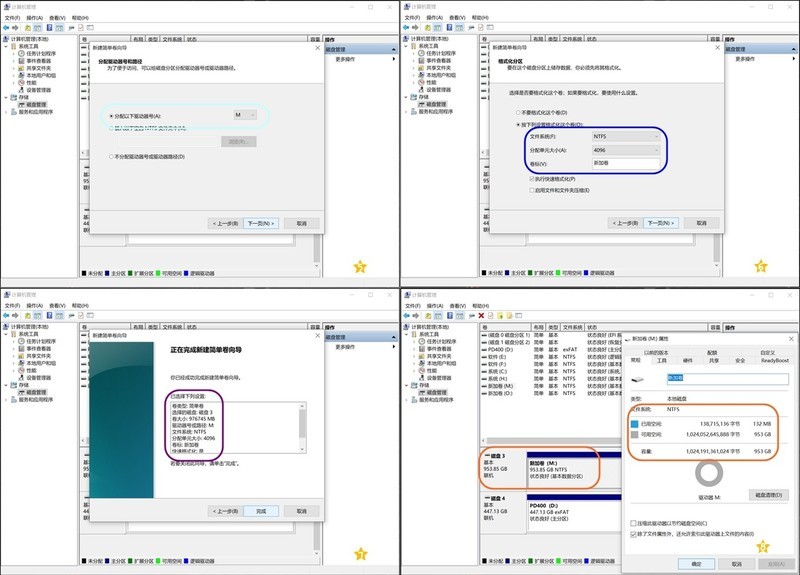Screen dimensions: 800x575
Task: Collapse the 磁盘管理 actions header in the drive-letter wizard window
Action: [393, 49]
